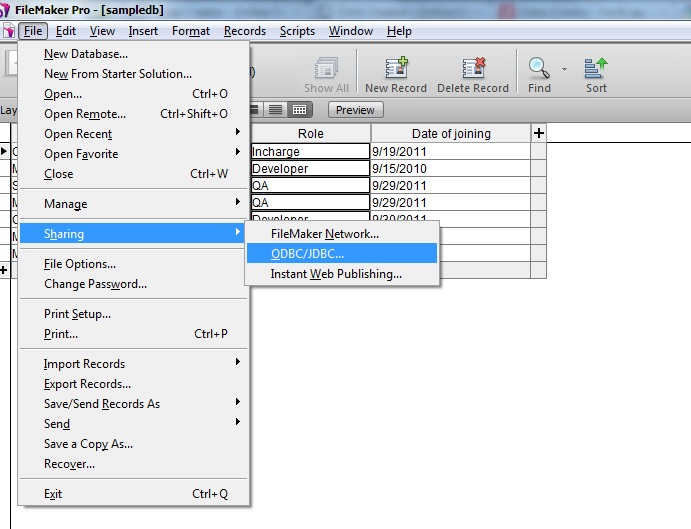Click the 9/19/2011 date cell
The width and height of the screenshot is (691, 529).
[450, 151]
